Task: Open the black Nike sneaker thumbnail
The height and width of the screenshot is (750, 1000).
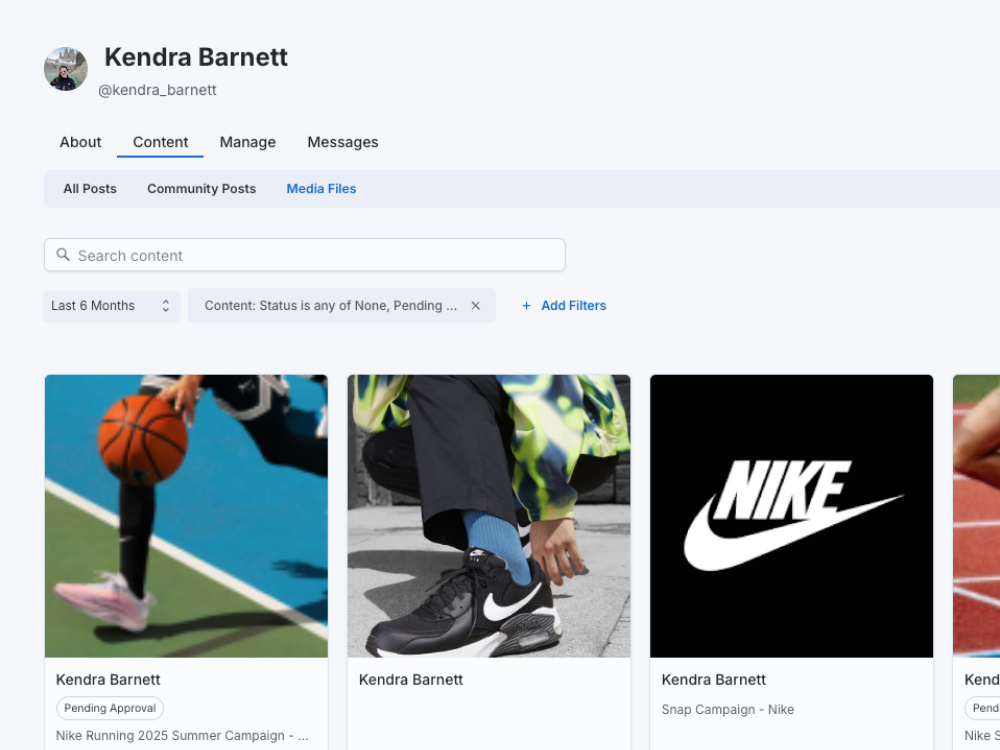Action: (x=489, y=516)
